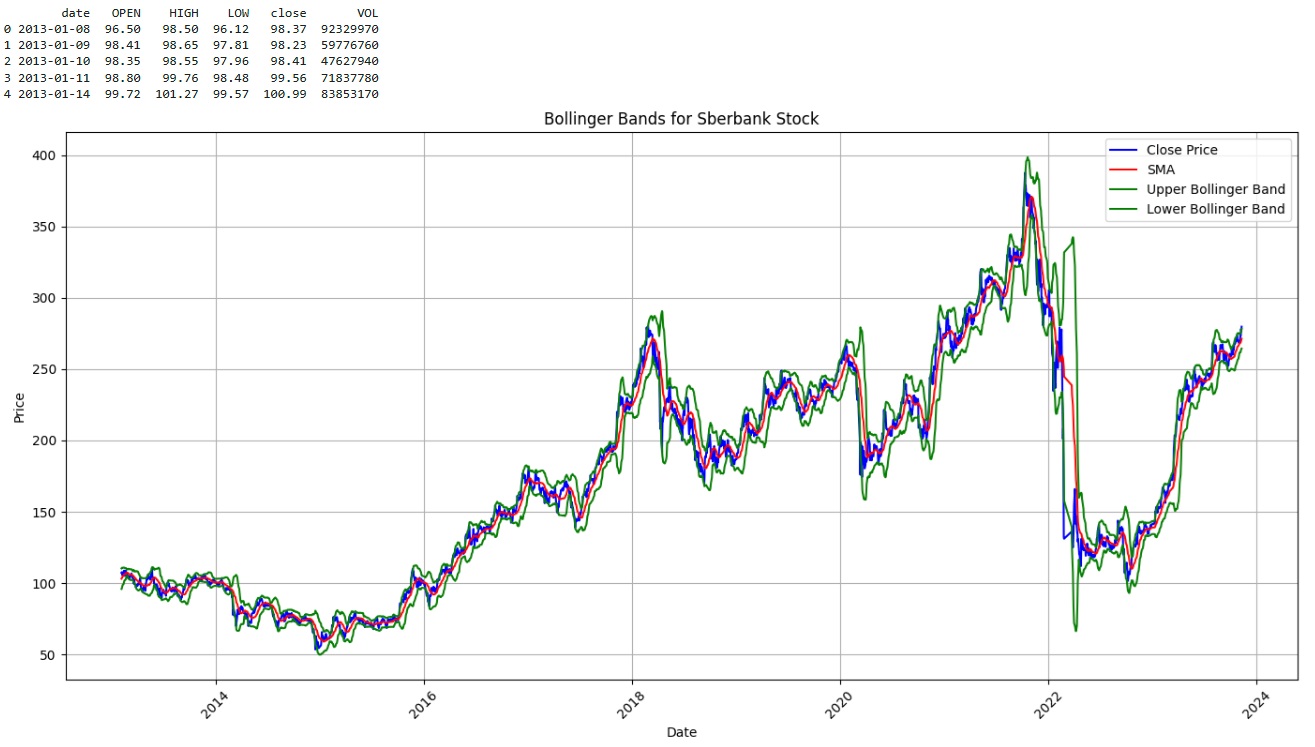Click the chart title 'Bollinger Bands for Sberbank Stock'
The width and height of the screenshot is (1315, 747).
[x=681, y=119]
